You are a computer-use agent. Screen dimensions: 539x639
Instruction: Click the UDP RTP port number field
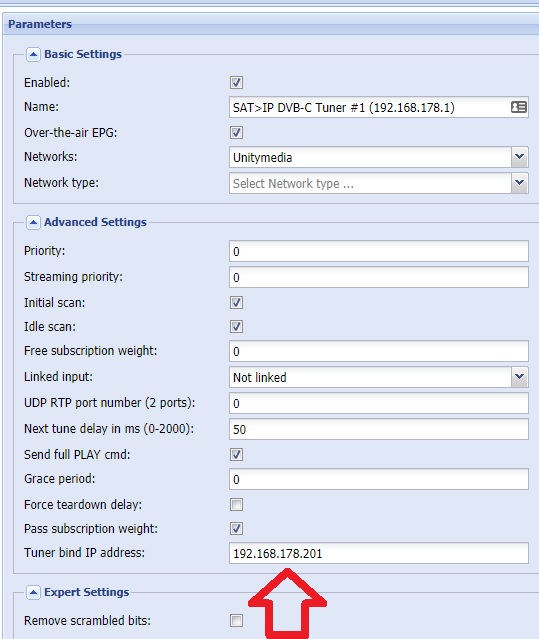[x=379, y=403]
